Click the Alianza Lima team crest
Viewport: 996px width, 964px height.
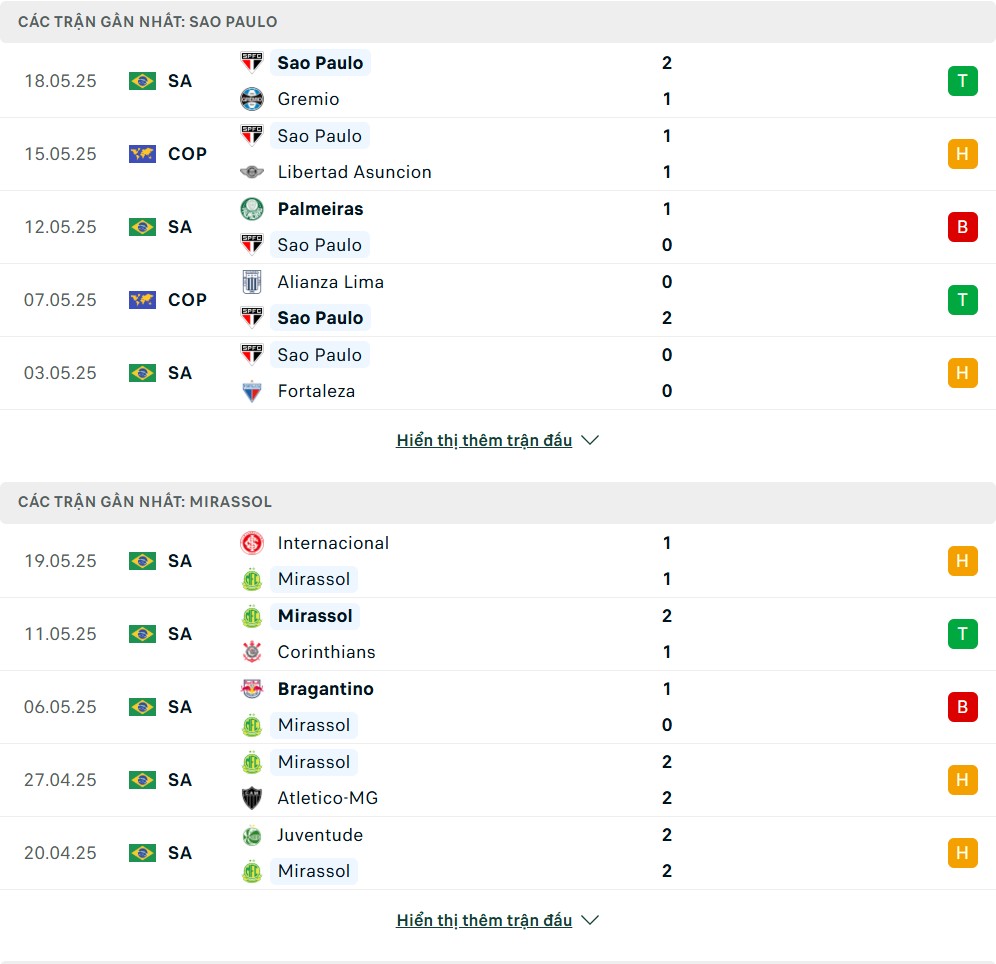tap(252, 282)
